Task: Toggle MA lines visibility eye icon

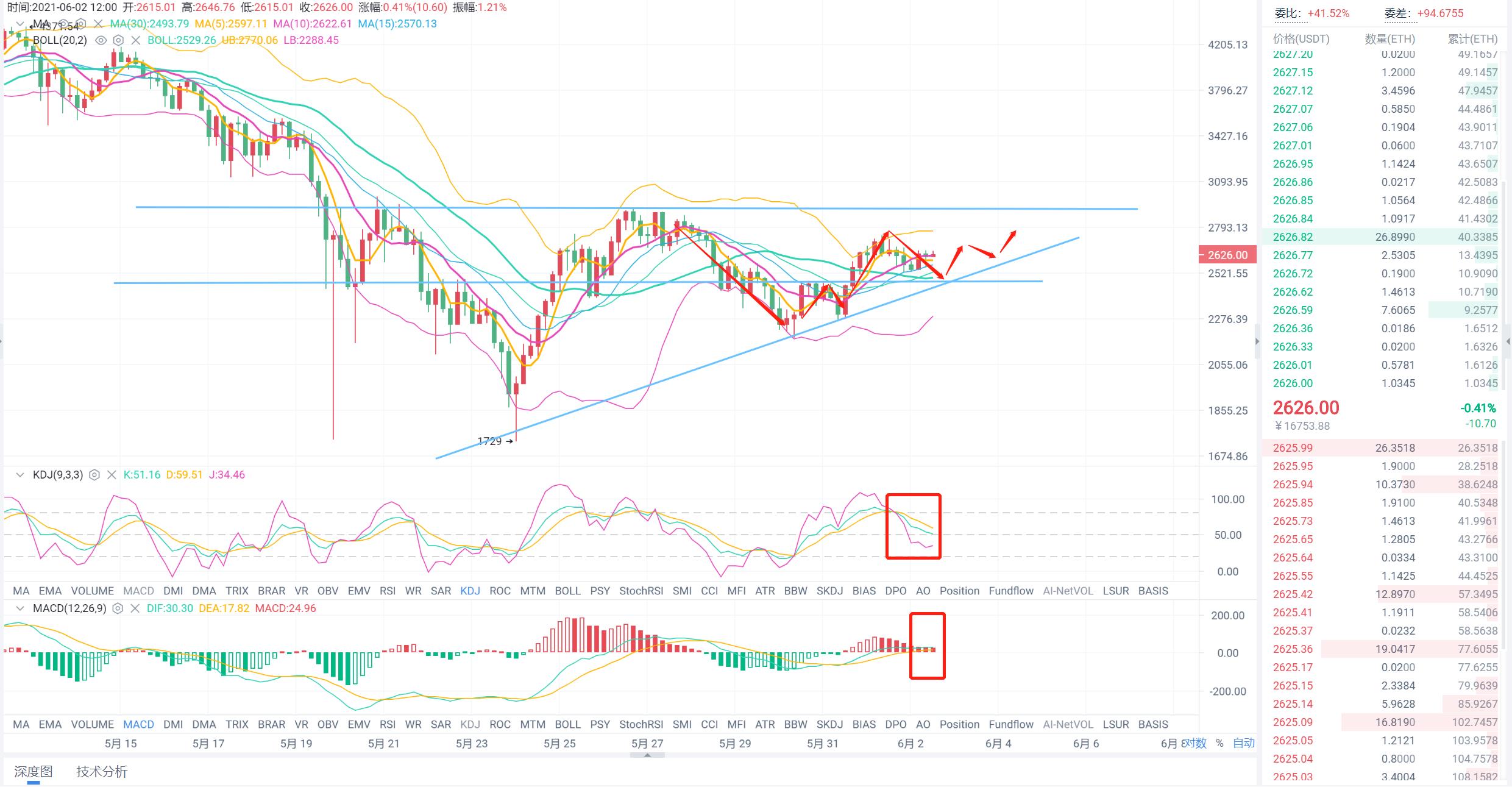Action: pos(65,24)
